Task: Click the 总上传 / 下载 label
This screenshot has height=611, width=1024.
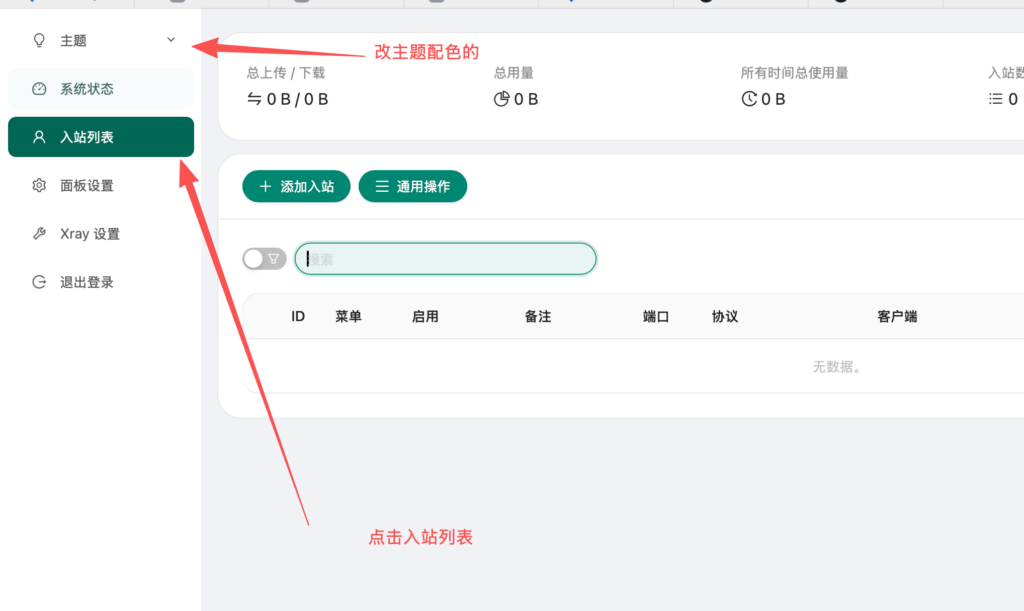Action: tap(285, 73)
